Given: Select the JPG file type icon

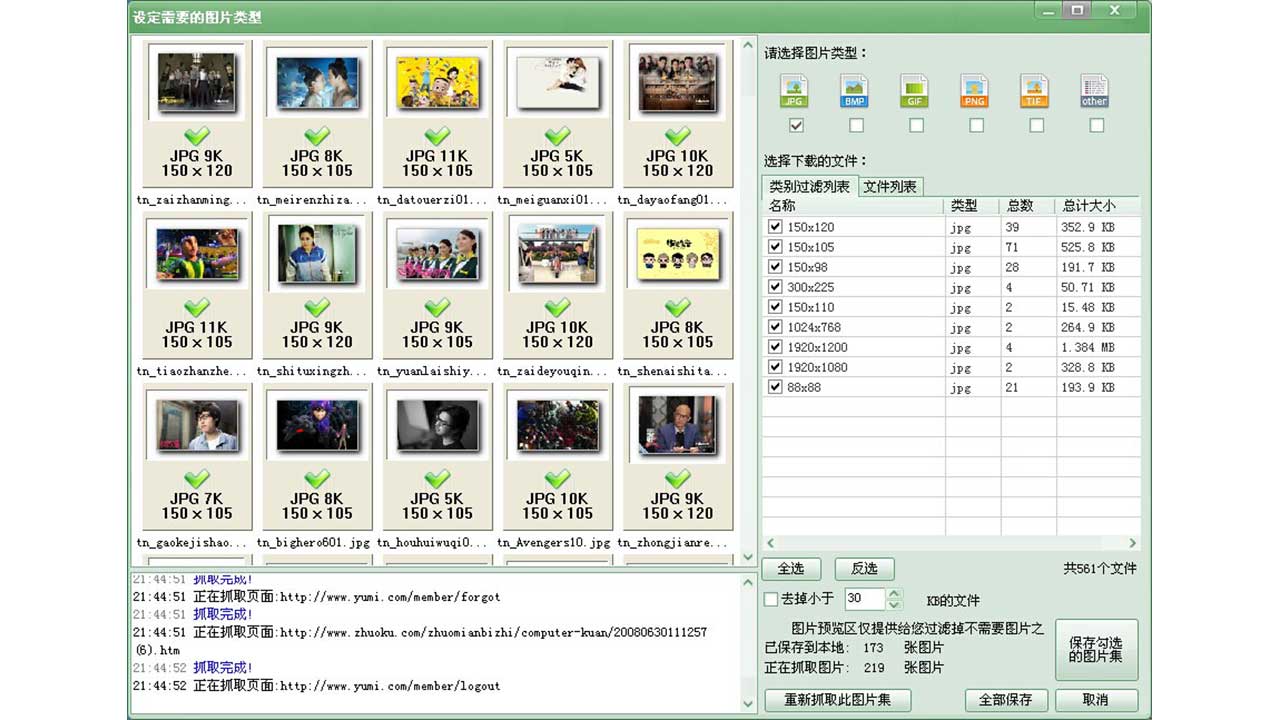Looking at the screenshot, I should point(794,90).
